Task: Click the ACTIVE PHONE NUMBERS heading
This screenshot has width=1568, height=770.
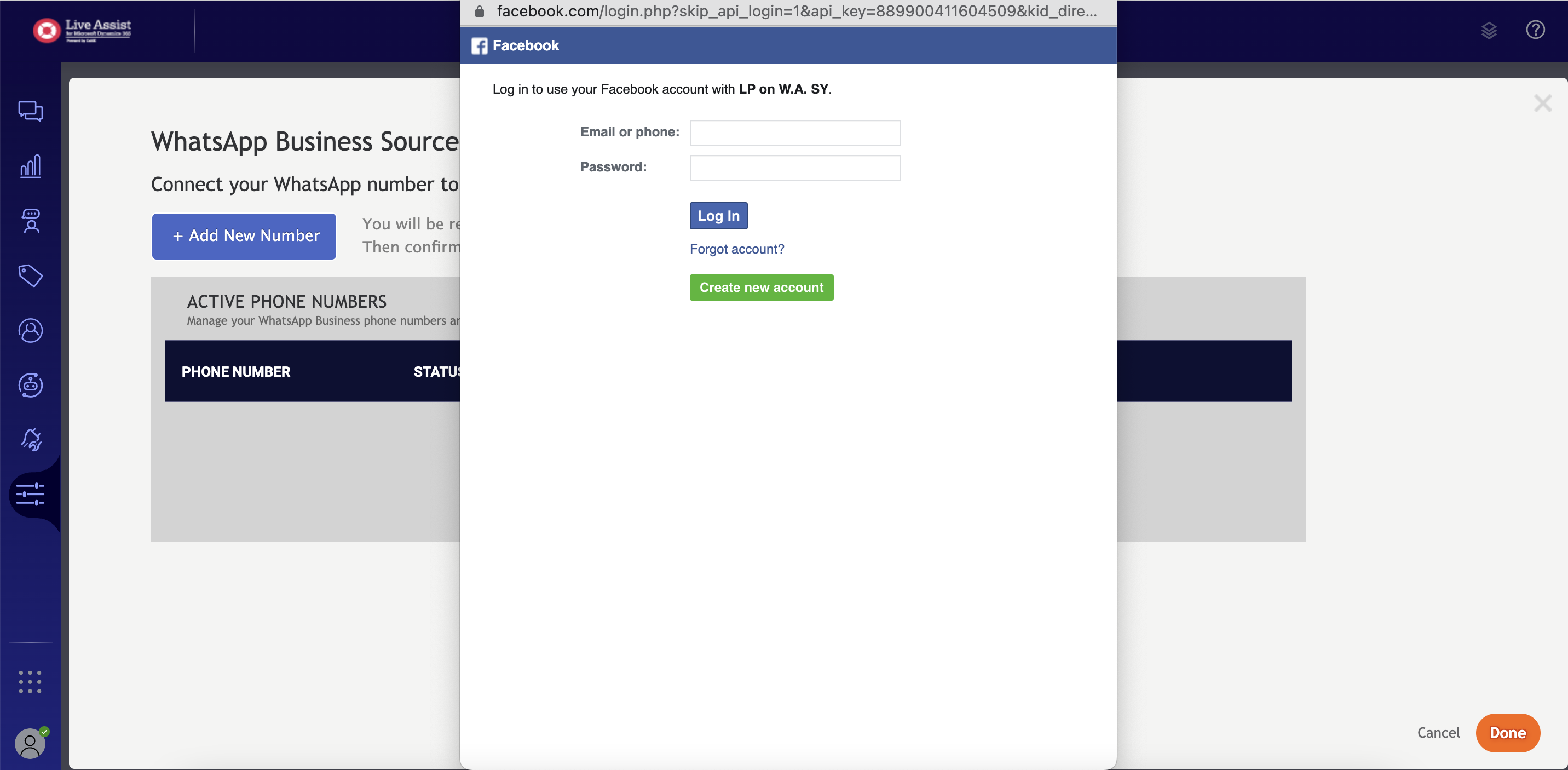Action: click(x=287, y=301)
